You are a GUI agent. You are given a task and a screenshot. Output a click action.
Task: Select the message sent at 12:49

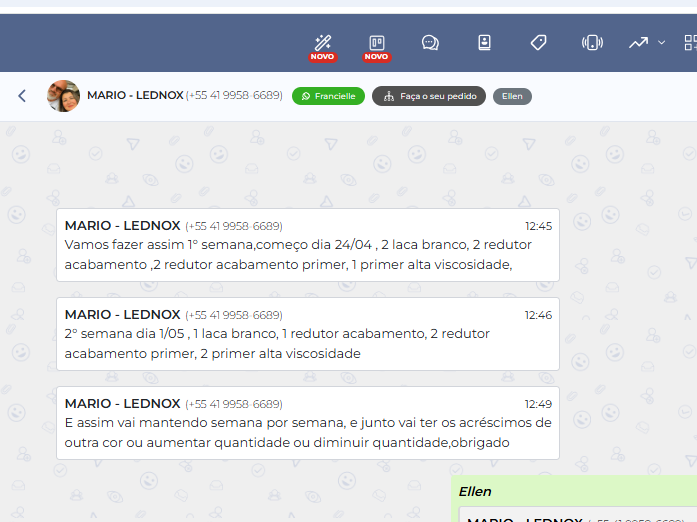click(x=307, y=423)
